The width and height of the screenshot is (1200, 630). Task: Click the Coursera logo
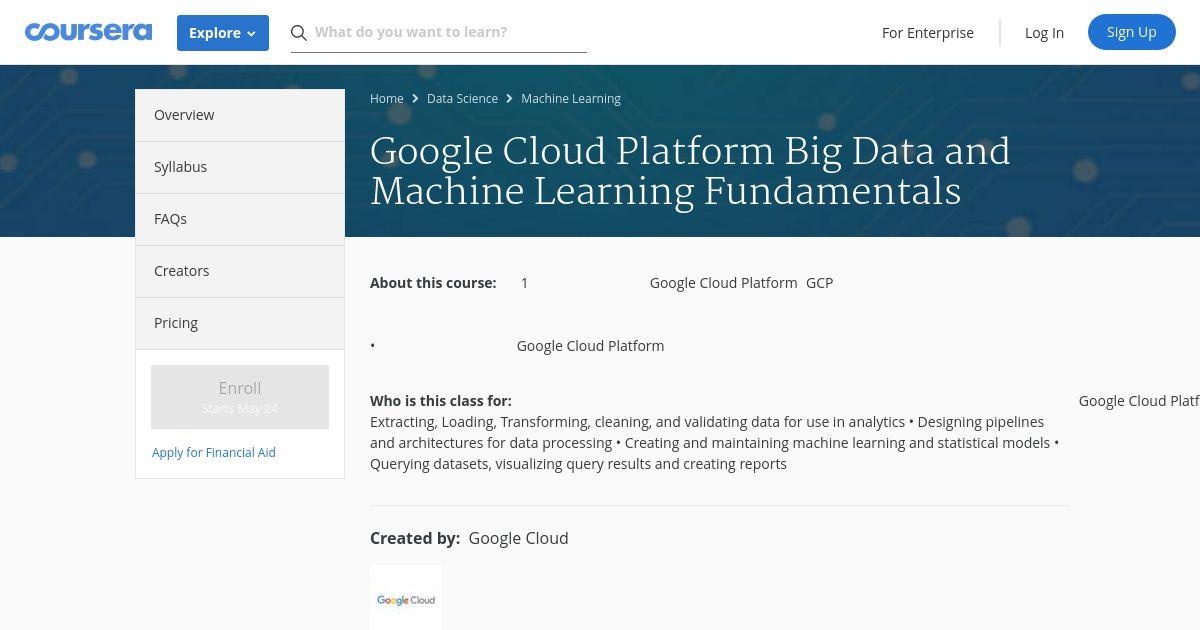point(88,32)
